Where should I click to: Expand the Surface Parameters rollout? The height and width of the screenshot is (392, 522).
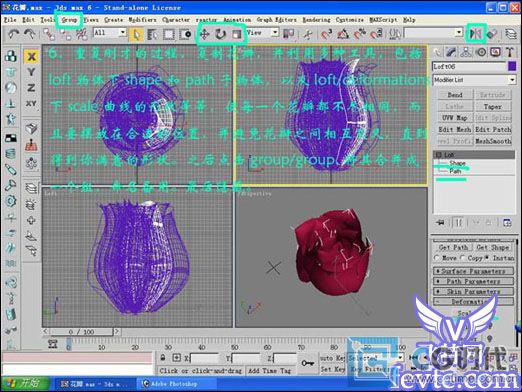pyautogui.click(x=473, y=271)
